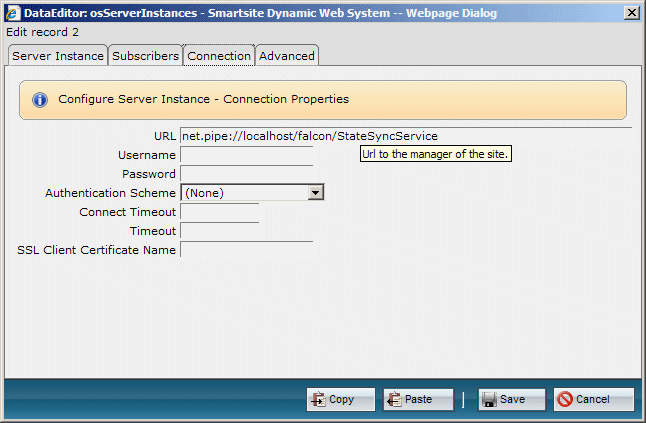Open the Authentication Scheme dropdown
This screenshot has width=646, height=423.
tap(253, 192)
